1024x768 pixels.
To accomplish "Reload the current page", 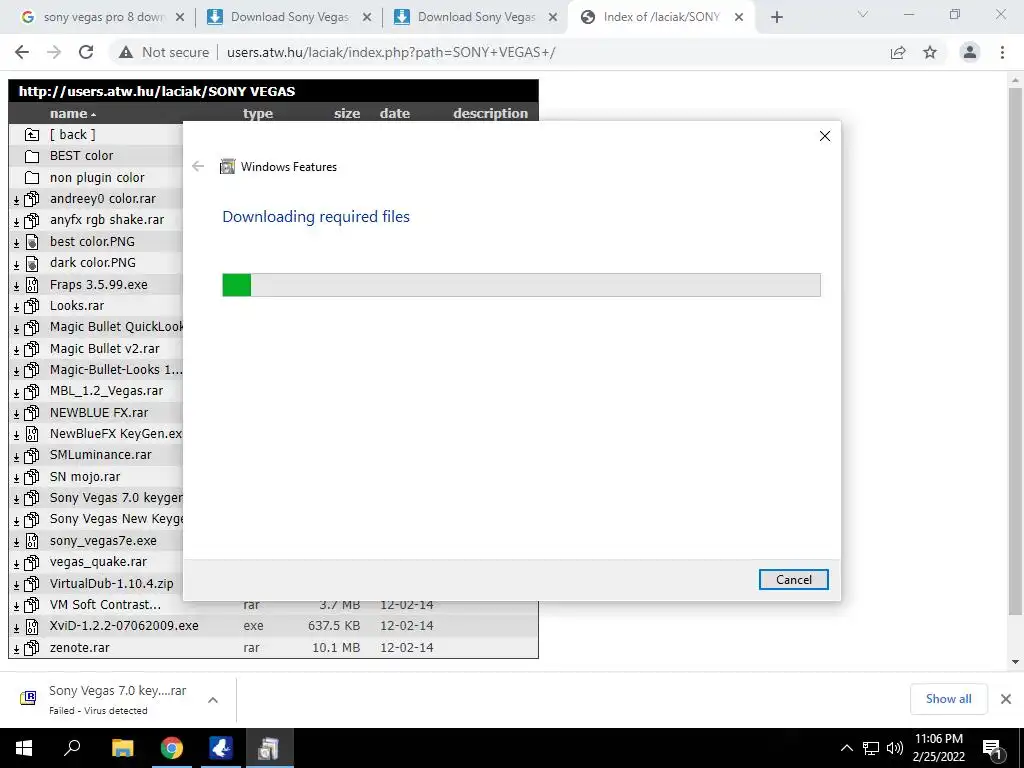I will point(86,52).
